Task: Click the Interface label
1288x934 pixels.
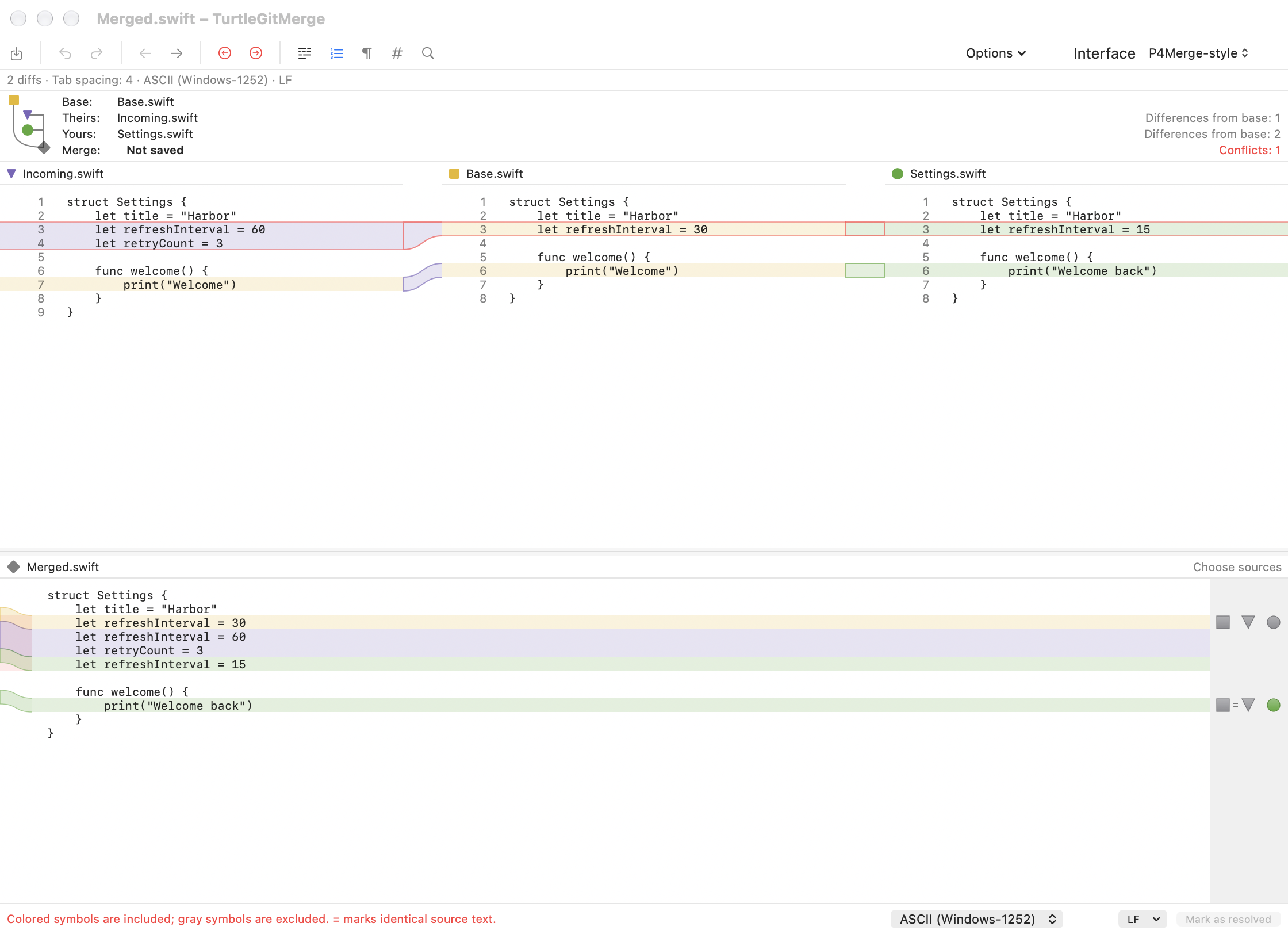Action: [x=1104, y=53]
